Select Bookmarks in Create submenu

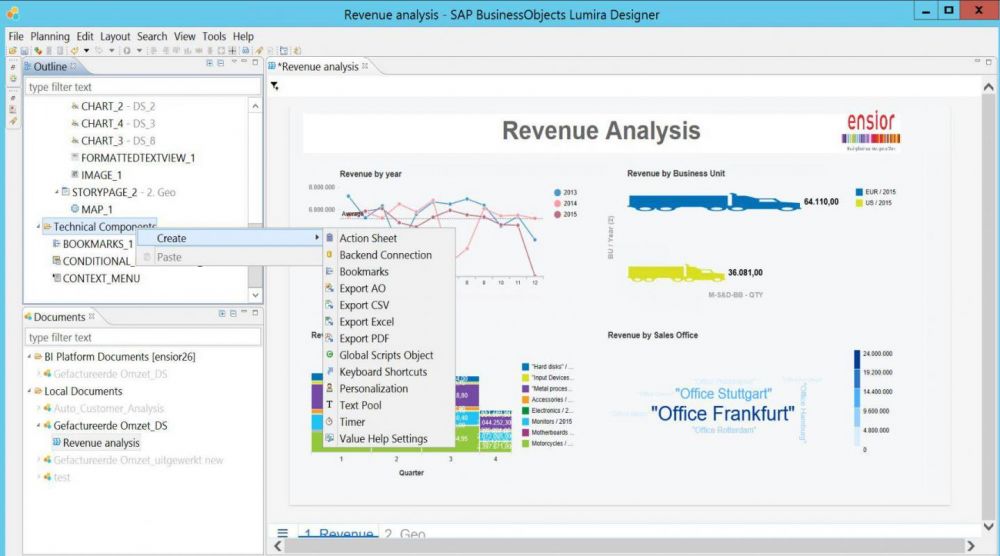[390, 272]
